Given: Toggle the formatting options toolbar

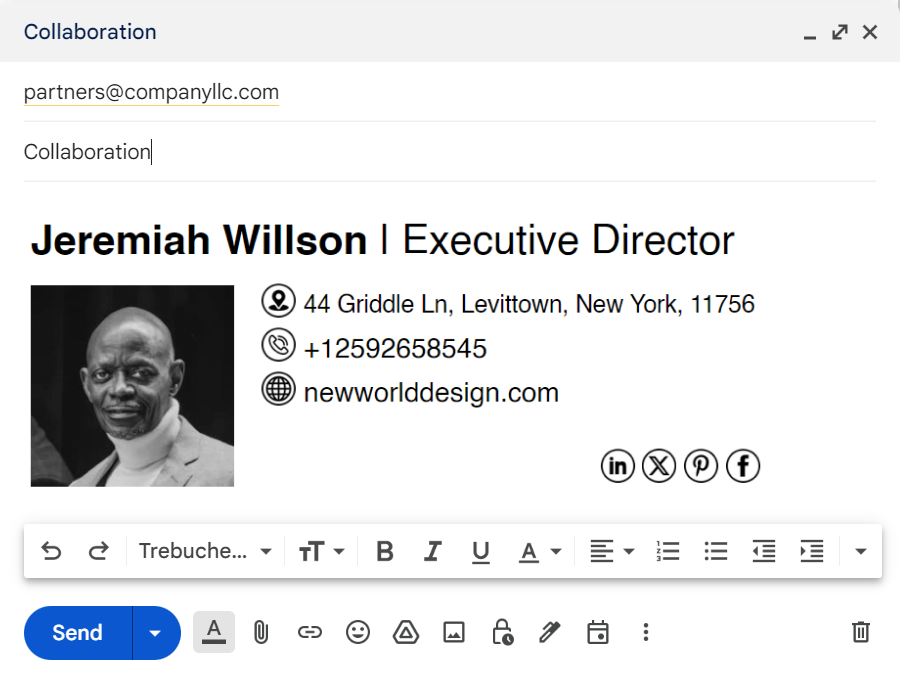Looking at the screenshot, I should coord(214,632).
